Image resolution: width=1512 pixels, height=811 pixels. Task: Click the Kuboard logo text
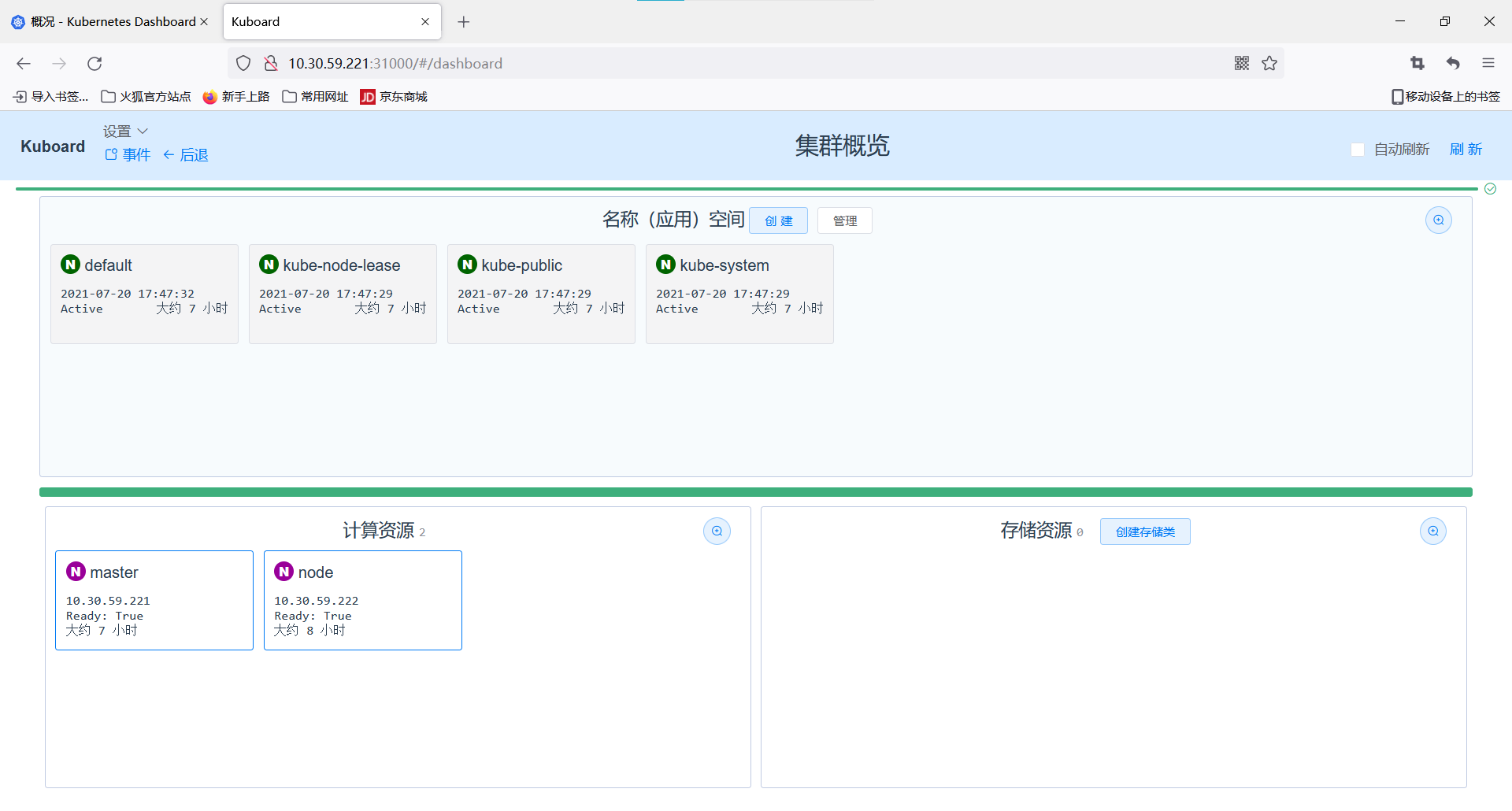click(x=53, y=146)
